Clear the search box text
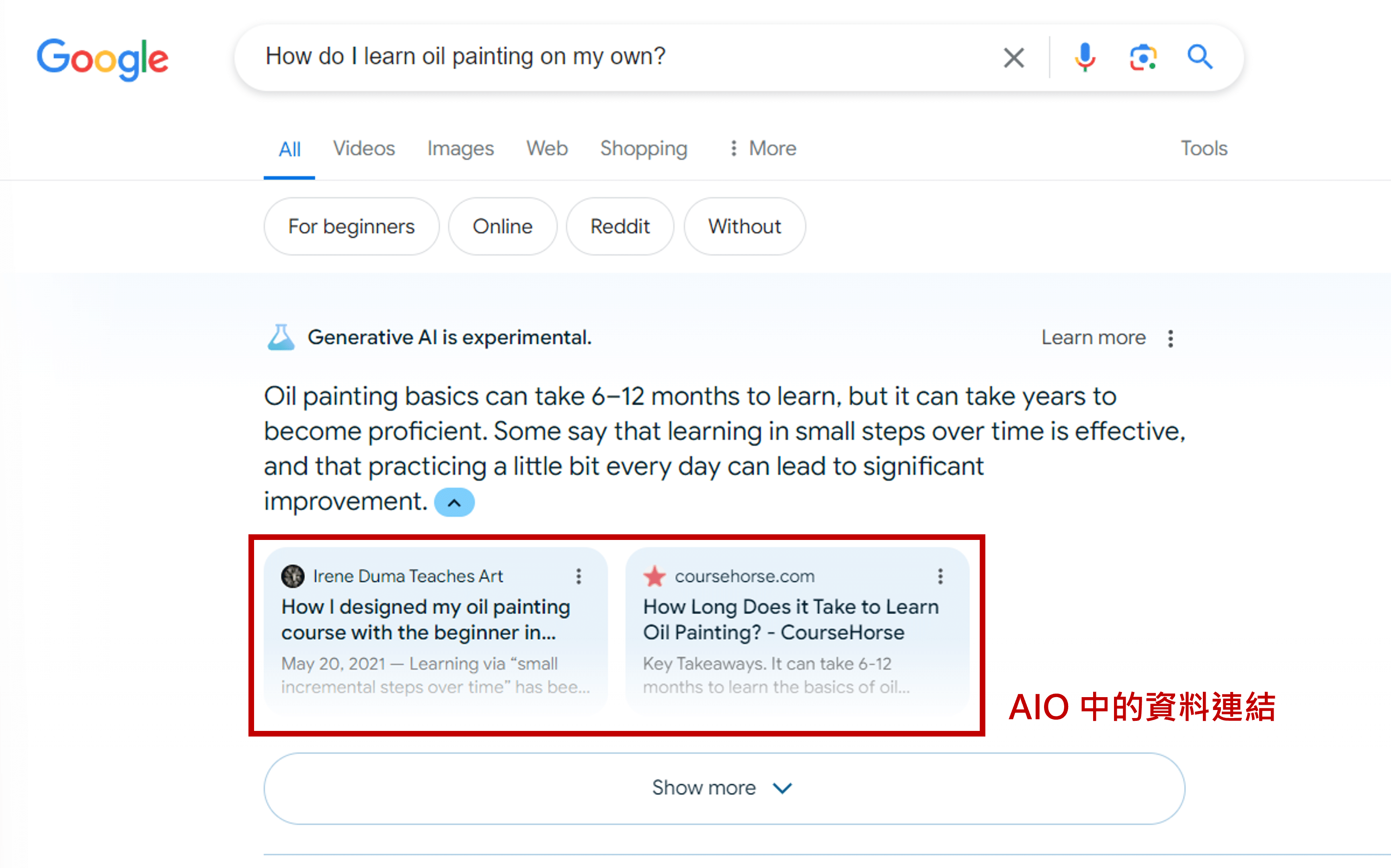The image size is (1391, 868). pos(1013,57)
